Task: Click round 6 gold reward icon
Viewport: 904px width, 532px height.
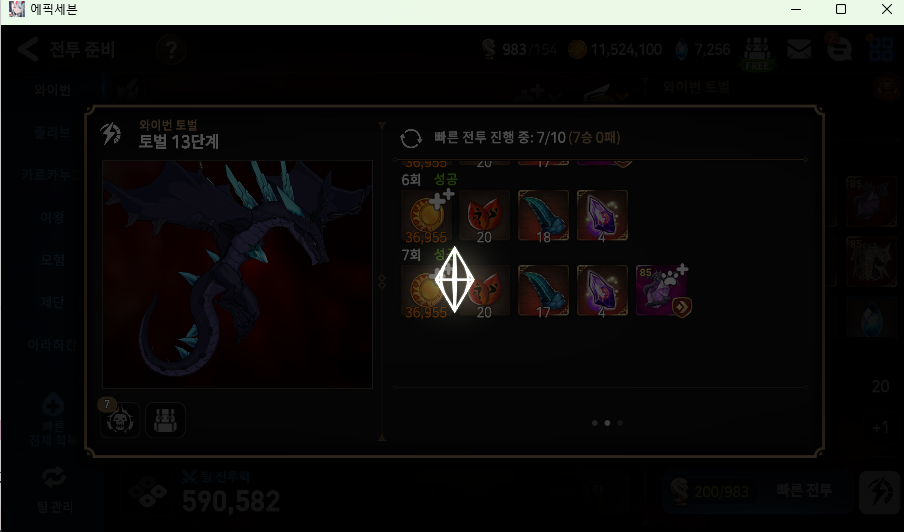Action: pyautogui.click(x=426, y=216)
